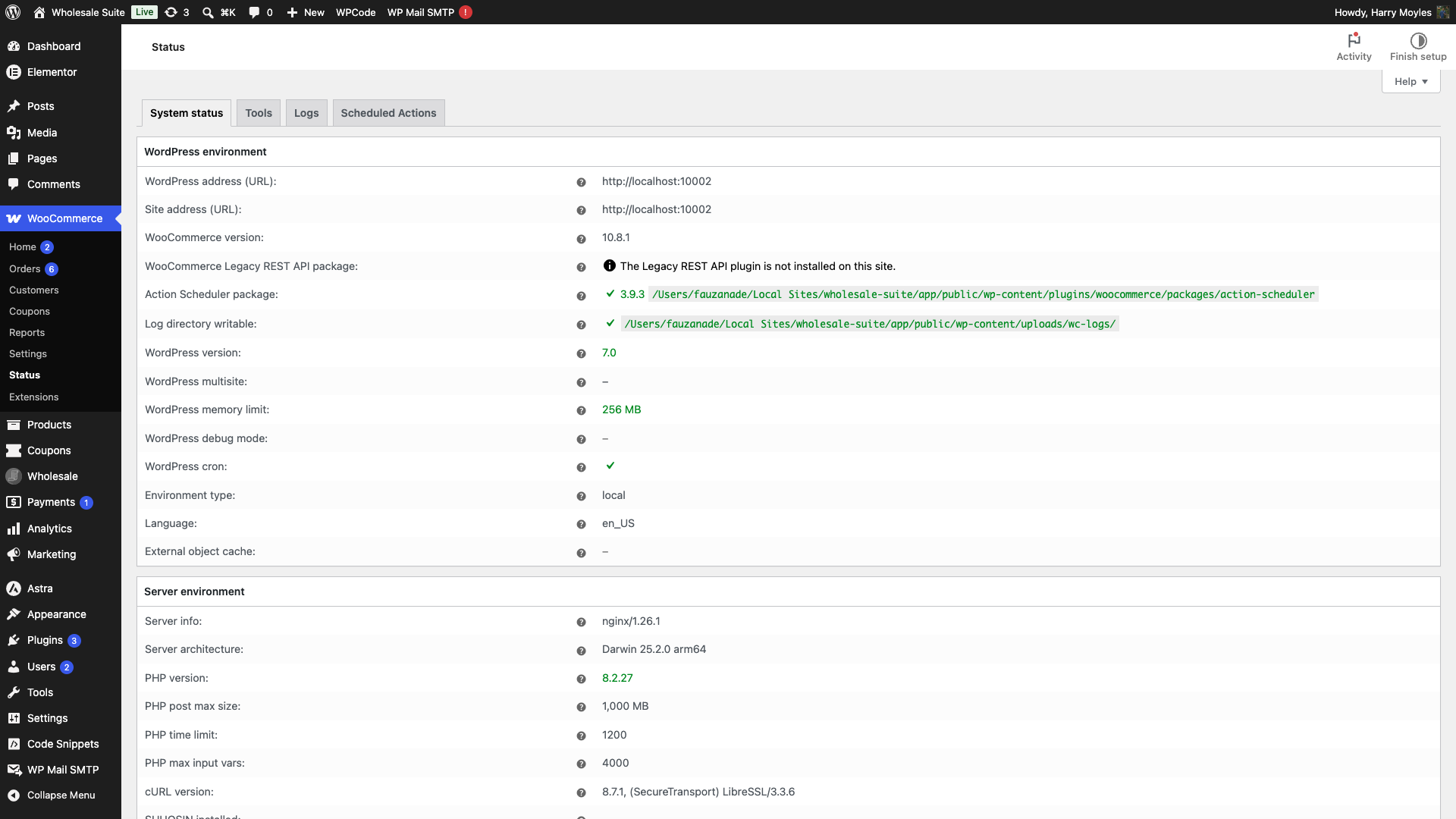1456x819 pixels.
Task: Open the Wholesale Suite site link
Action: (x=79, y=12)
